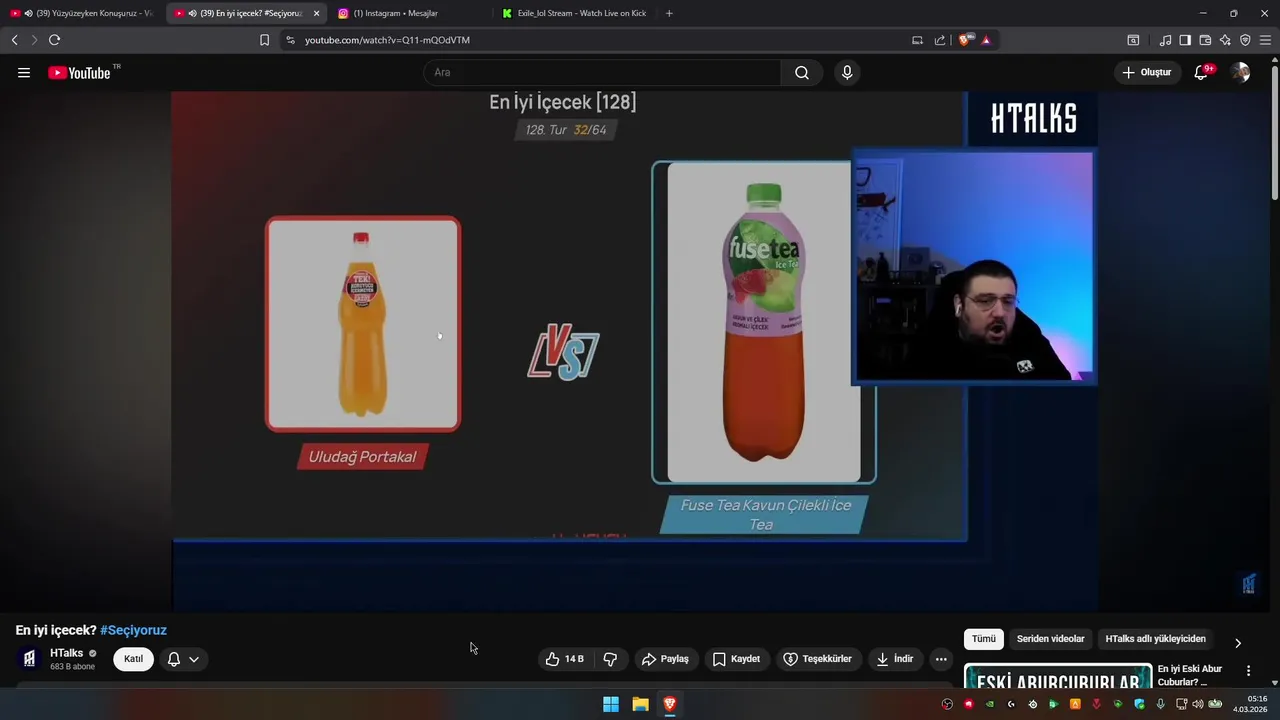Open a new browser tab with plus
Screen dimensions: 1280x720
tap(669, 13)
